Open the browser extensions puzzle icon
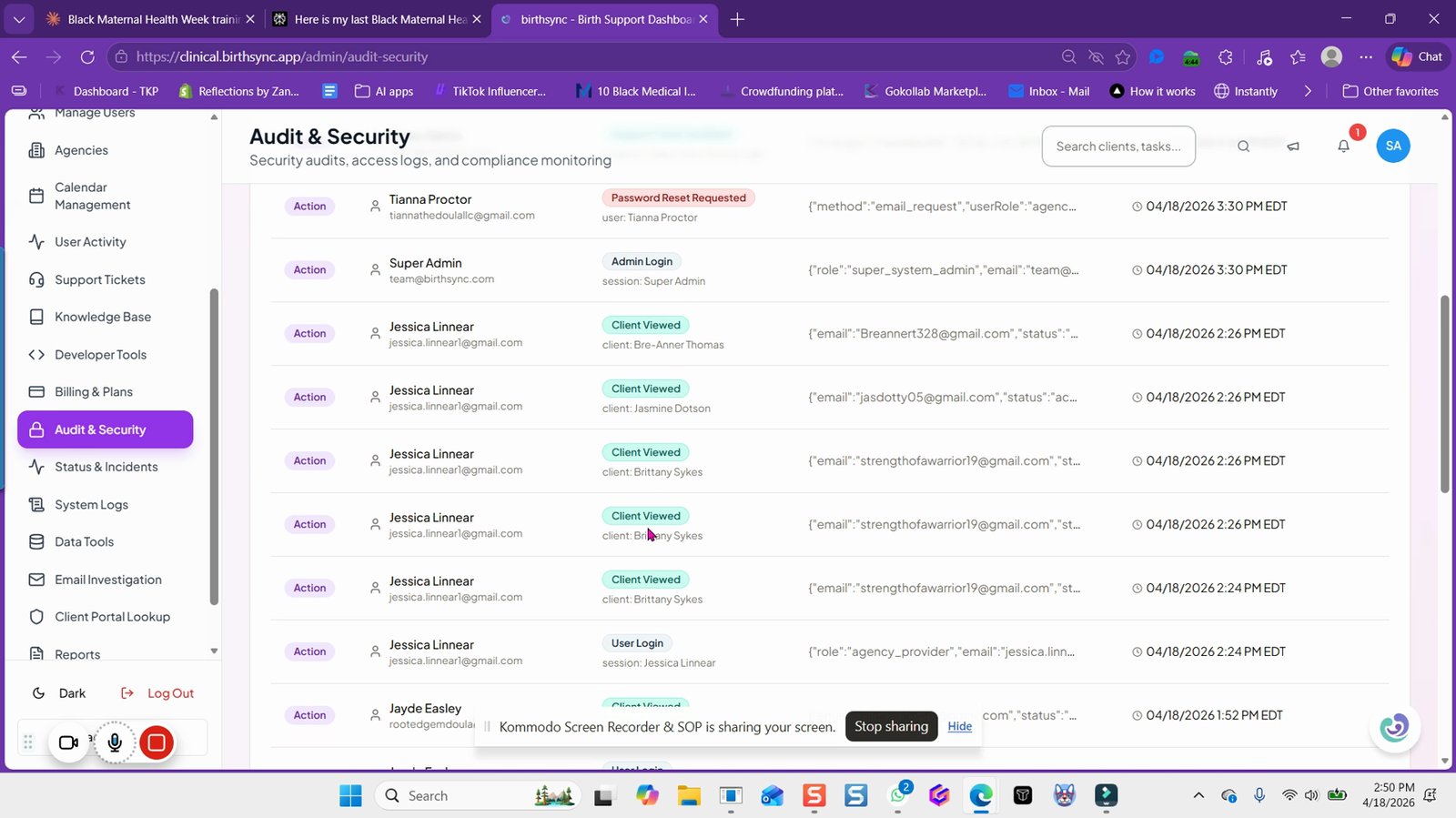Screen dimensions: 1456x818 pos(1226,56)
